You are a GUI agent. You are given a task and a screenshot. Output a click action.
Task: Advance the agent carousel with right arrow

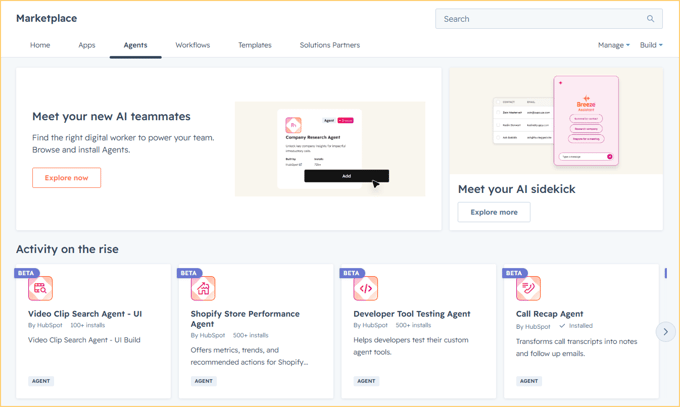tap(666, 332)
